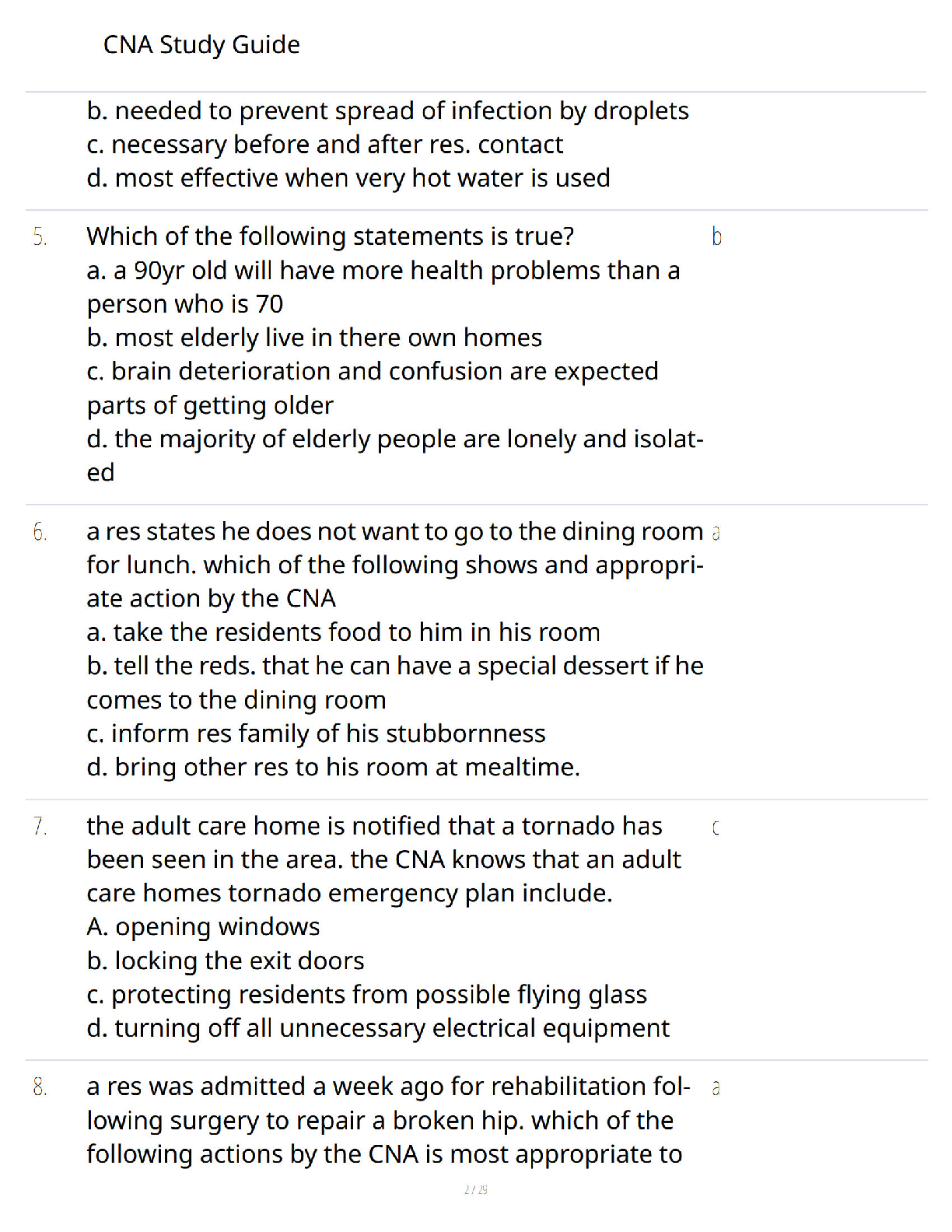Viewport: 952px width, 1232px height.
Task: Click option 'necessary before and after res. contact'
Action: click(x=325, y=145)
